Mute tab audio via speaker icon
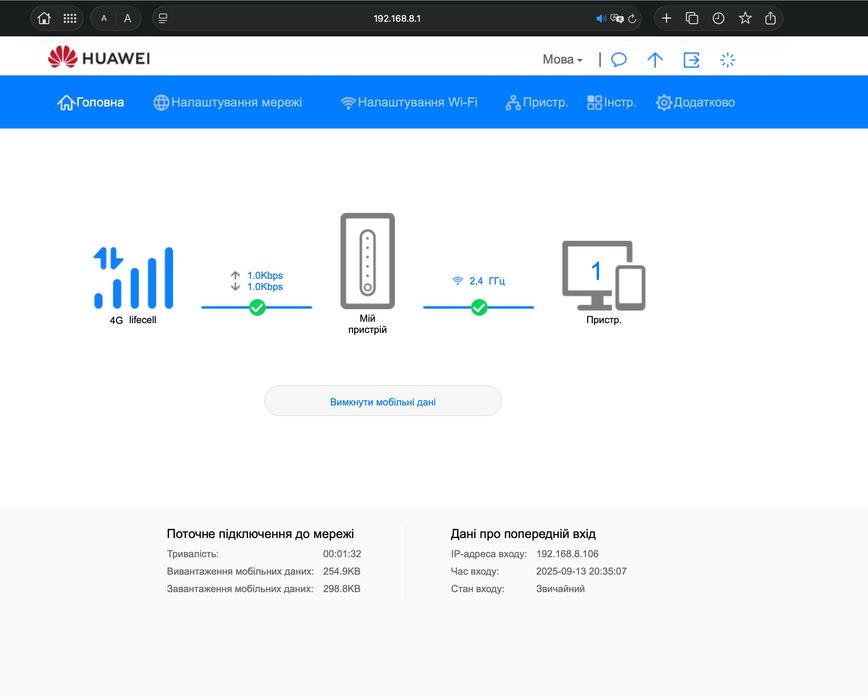 [x=601, y=19]
